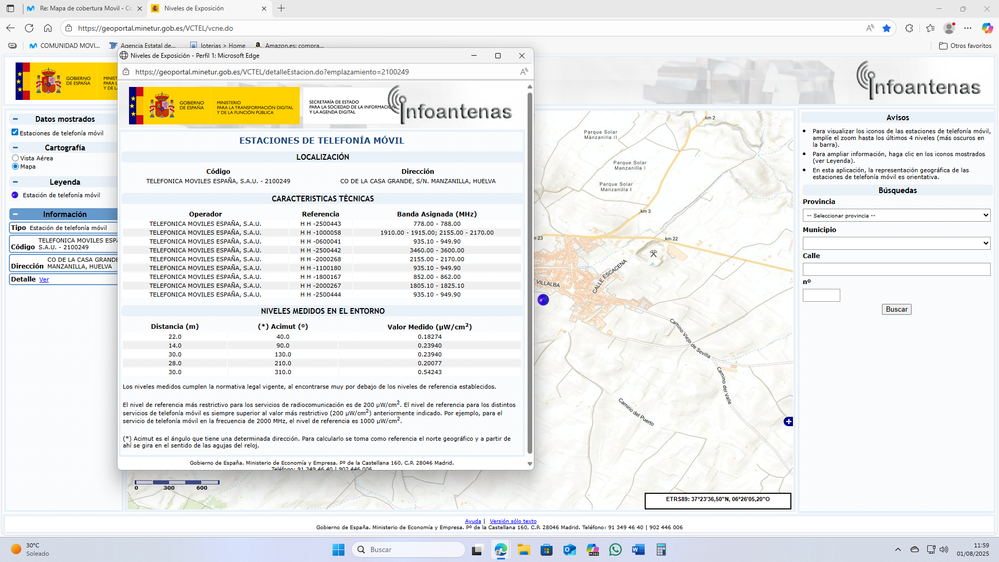Click the main page address bar
This screenshot has height=562, width=999.
[x=465, y=28]
